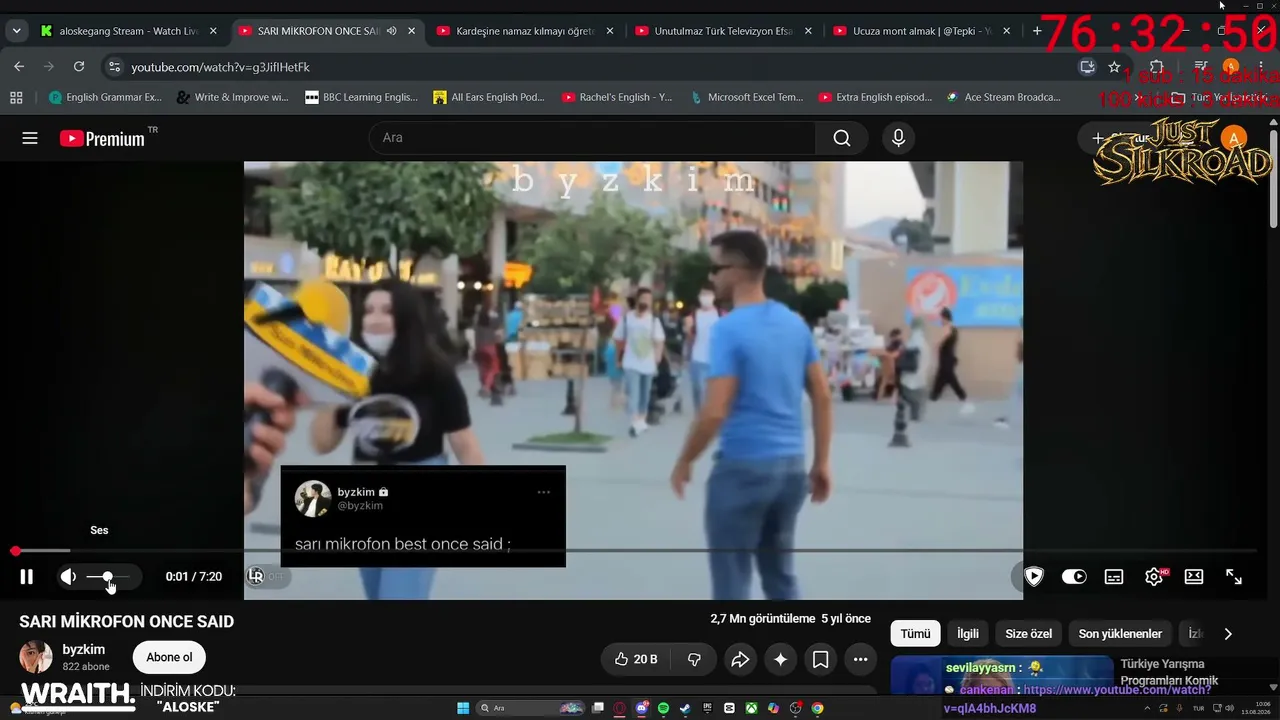Open Steam from the taskbar
Viewport: 1280px width, 720px height.
pyautogui.click(x=685, y=708)
